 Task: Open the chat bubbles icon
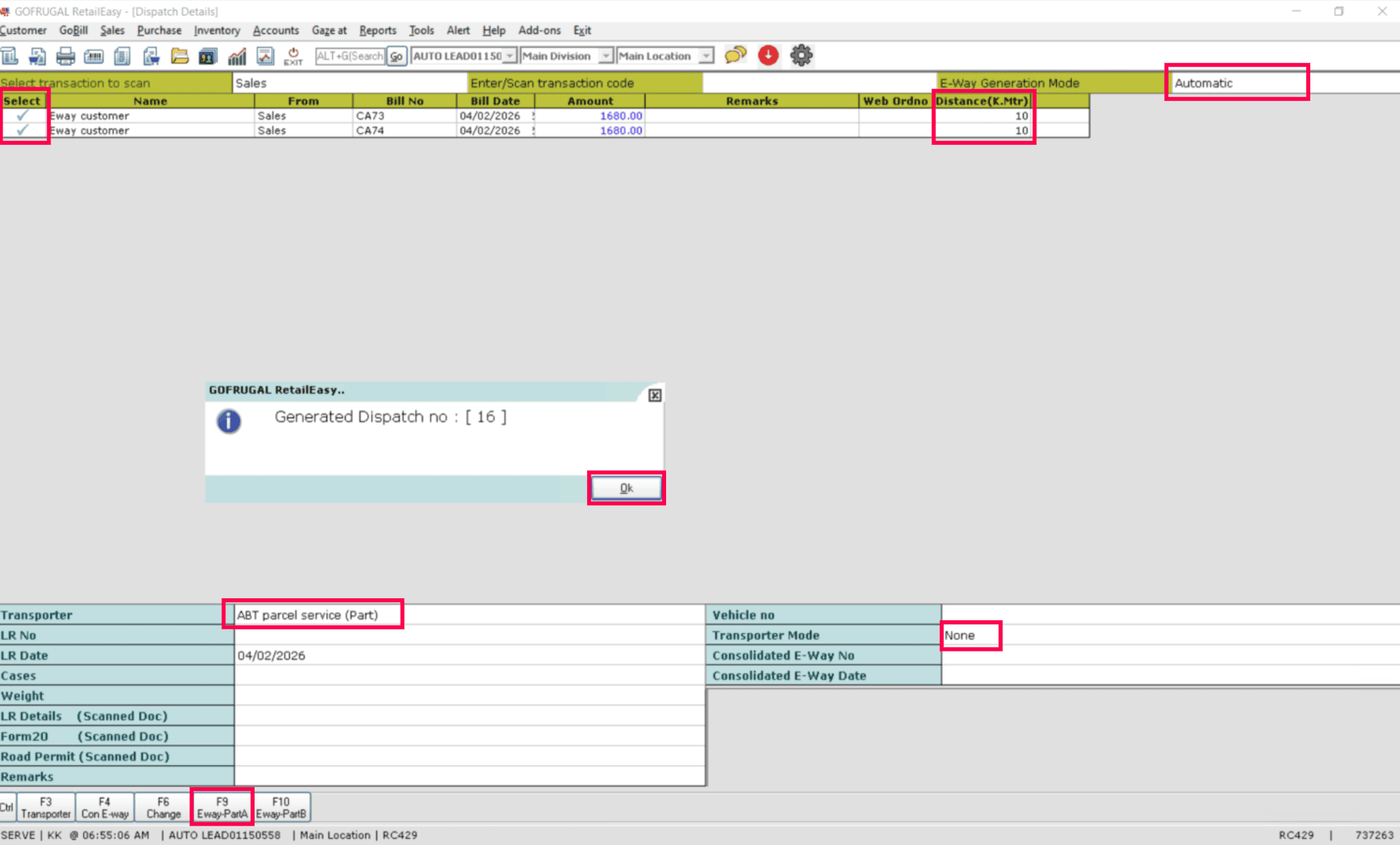point(735,55)
